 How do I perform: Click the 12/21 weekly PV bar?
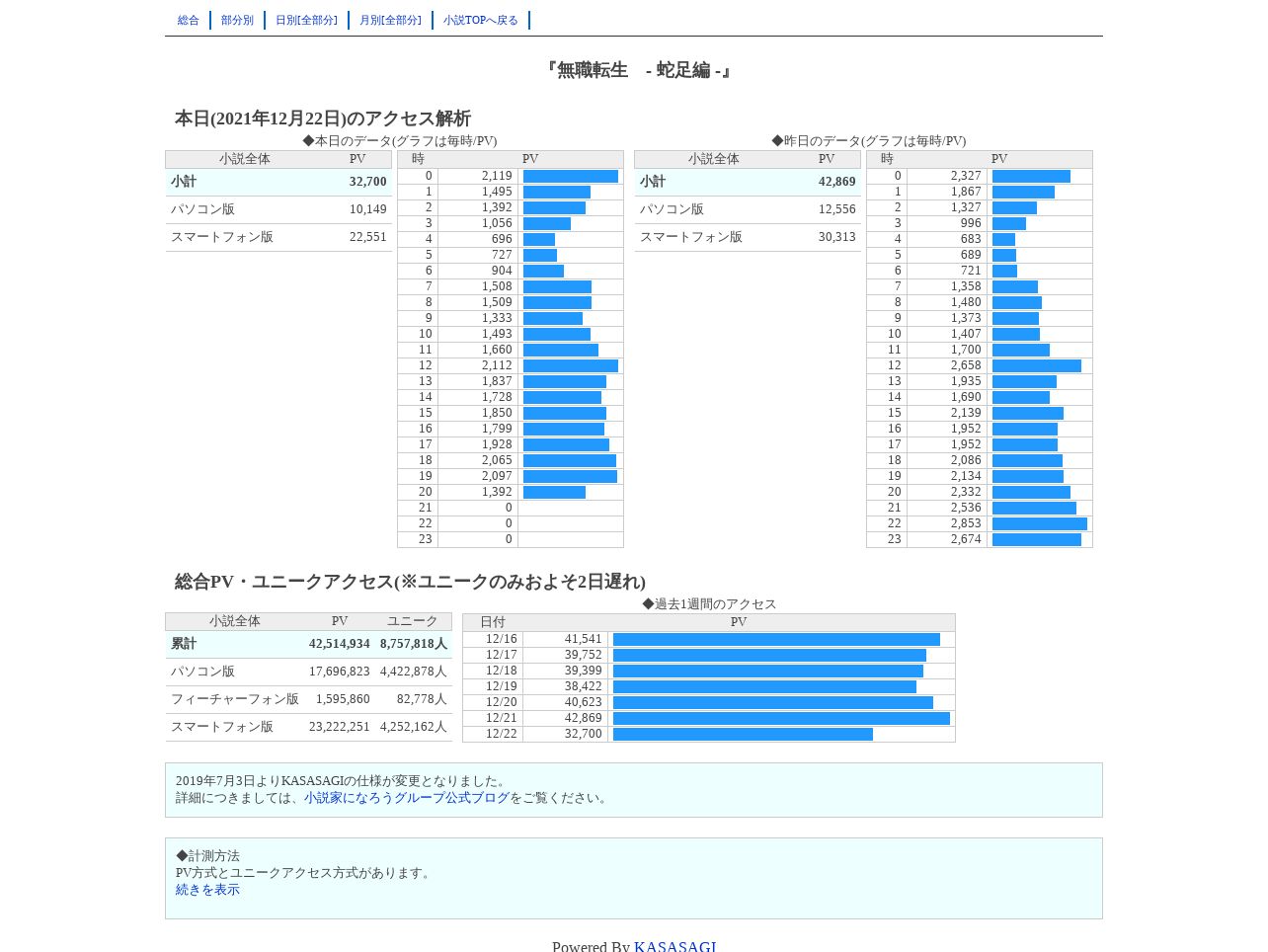pos(781,718)
